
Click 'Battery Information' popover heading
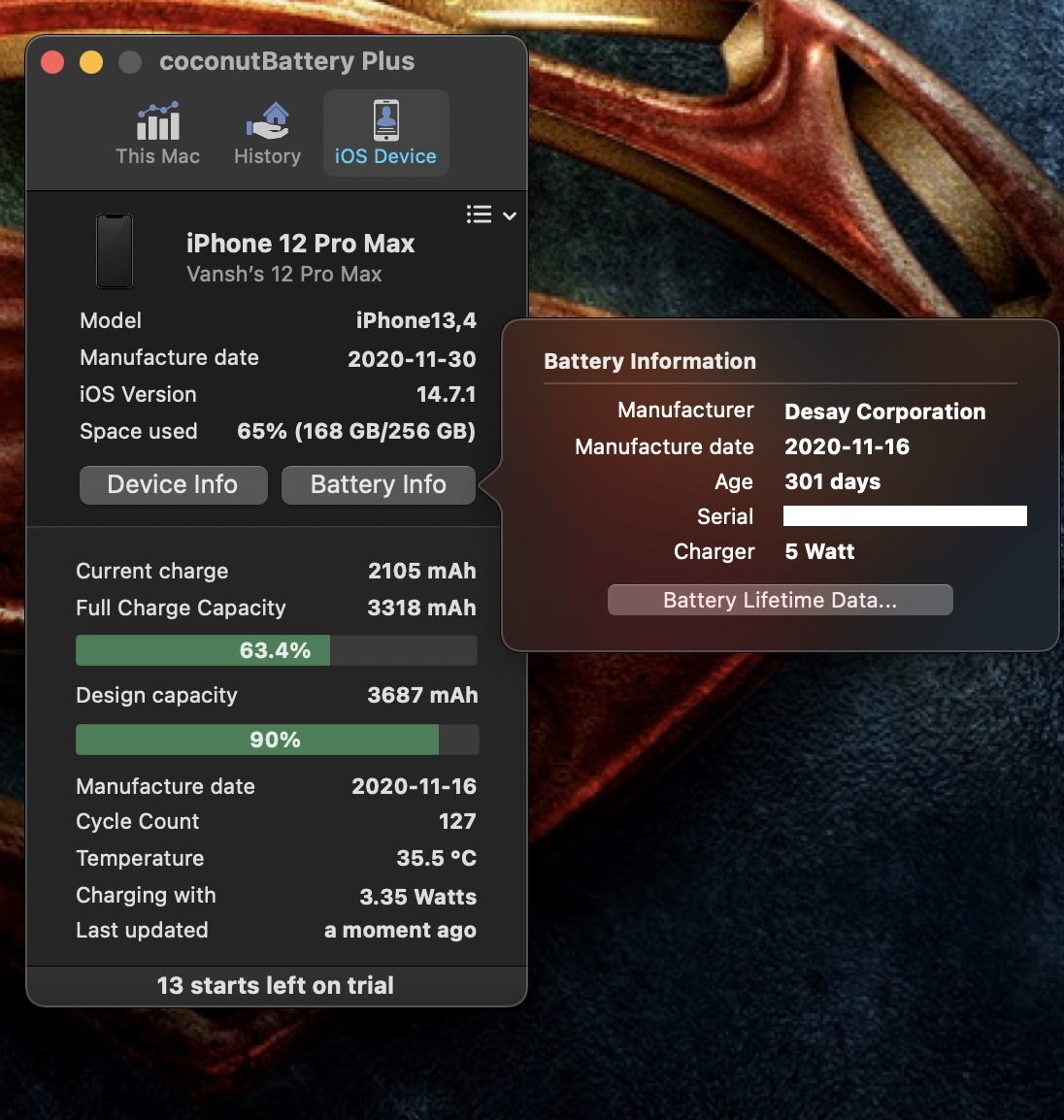(x=649, y=361)
